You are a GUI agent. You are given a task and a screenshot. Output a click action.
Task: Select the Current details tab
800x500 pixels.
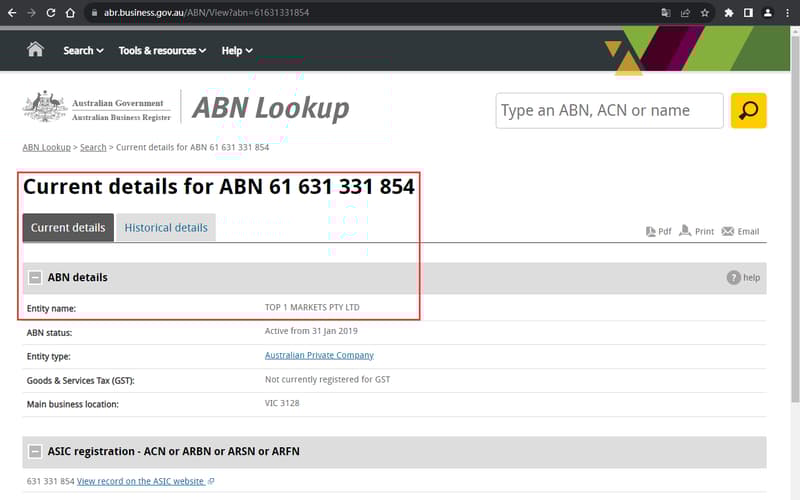click(68, 228)
